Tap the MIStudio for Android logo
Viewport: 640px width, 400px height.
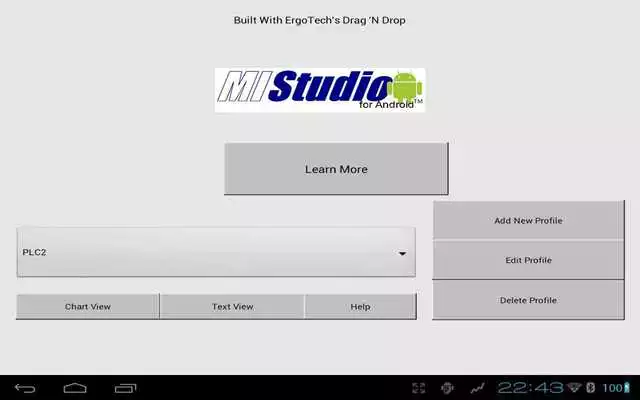320,90
